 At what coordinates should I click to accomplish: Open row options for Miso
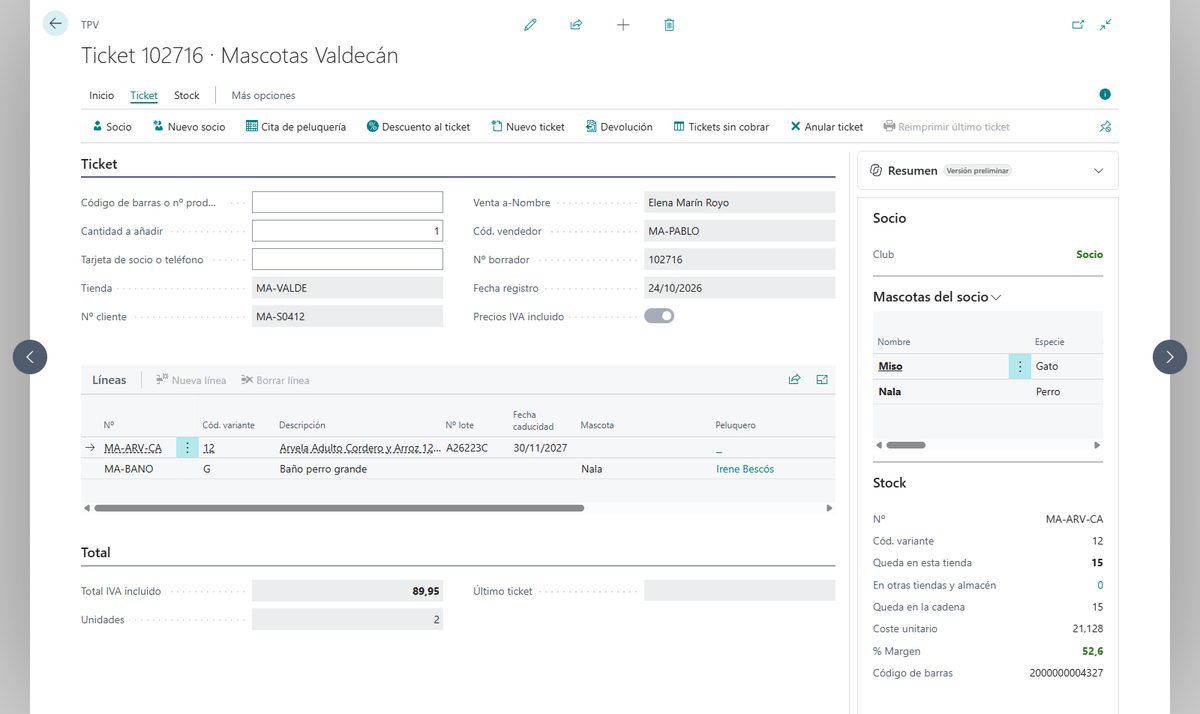1020,366
